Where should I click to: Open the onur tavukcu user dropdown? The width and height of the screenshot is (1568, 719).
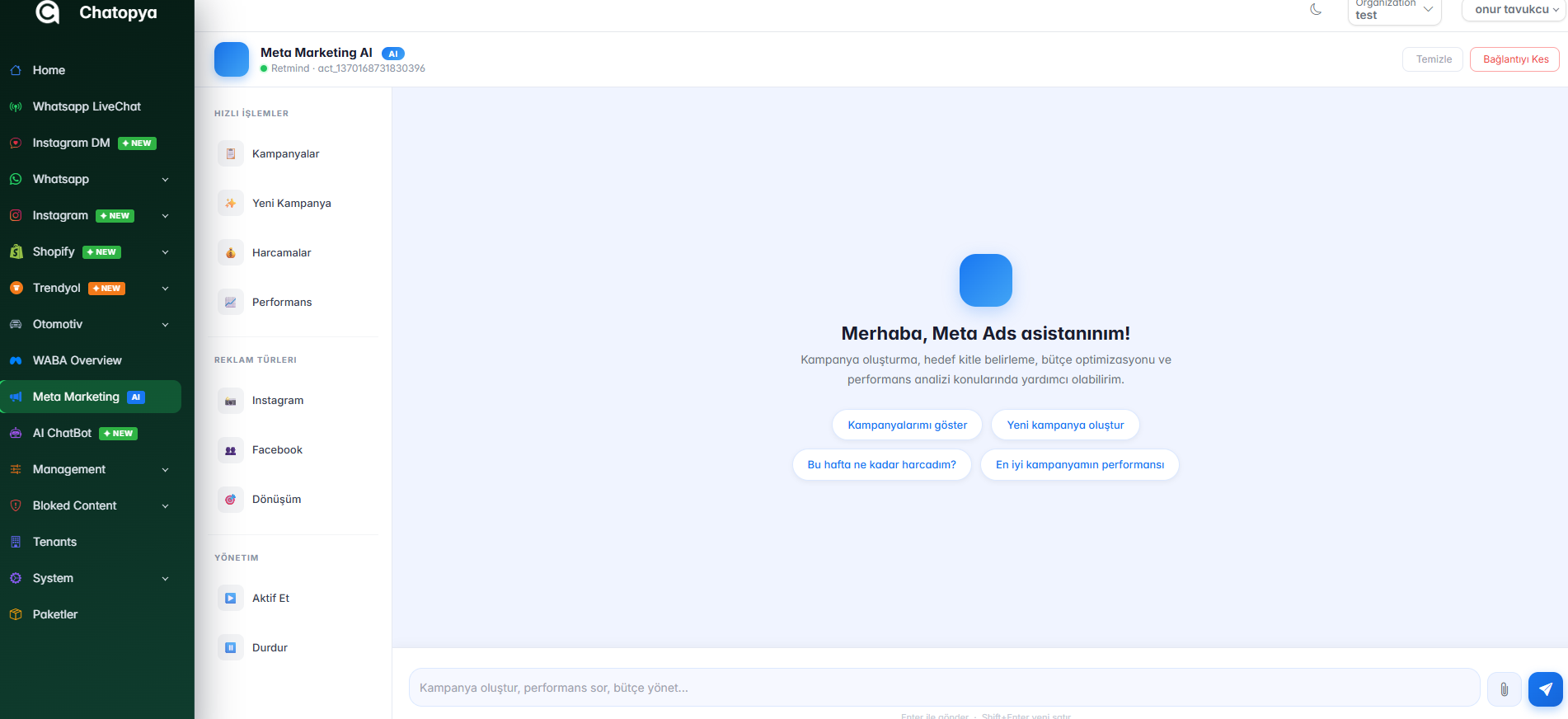coord(1514,10)
